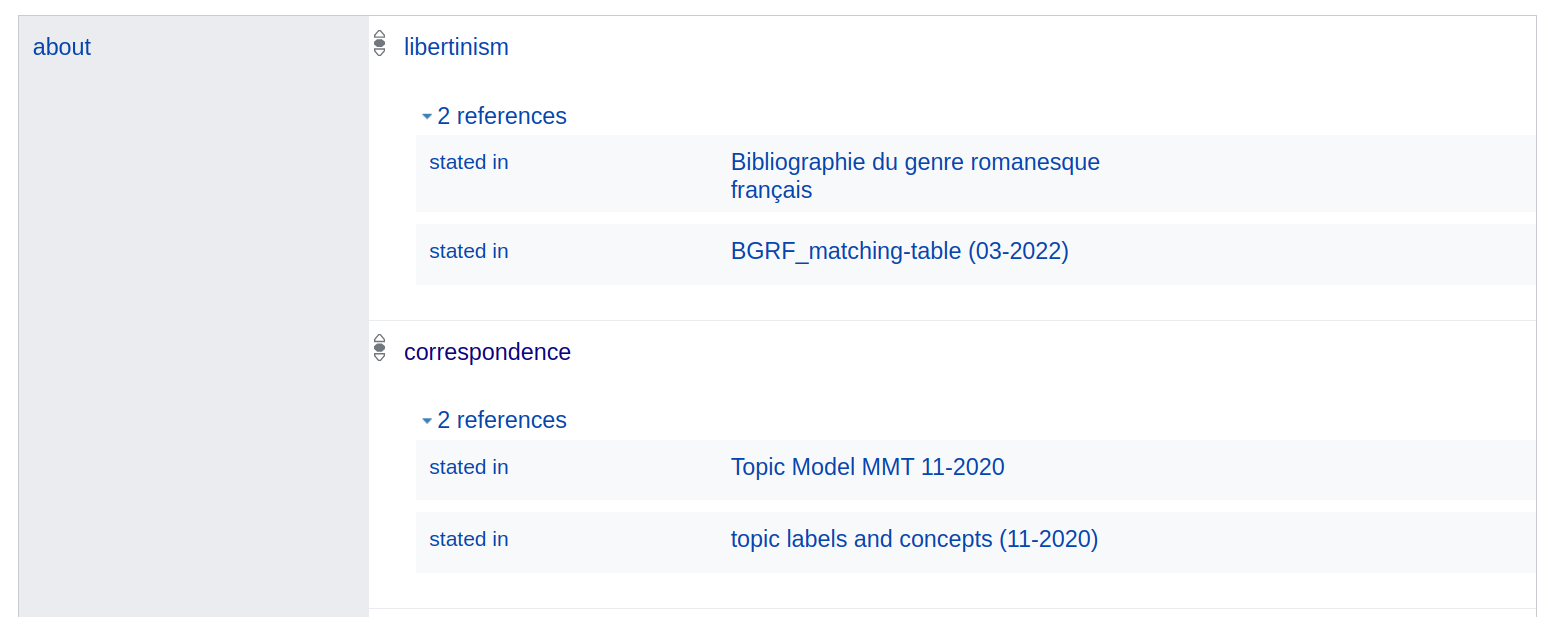Click 'stated in' beside BGRF_matching-table
This screenshot has width=1550, height=617.
coord(469,251)
